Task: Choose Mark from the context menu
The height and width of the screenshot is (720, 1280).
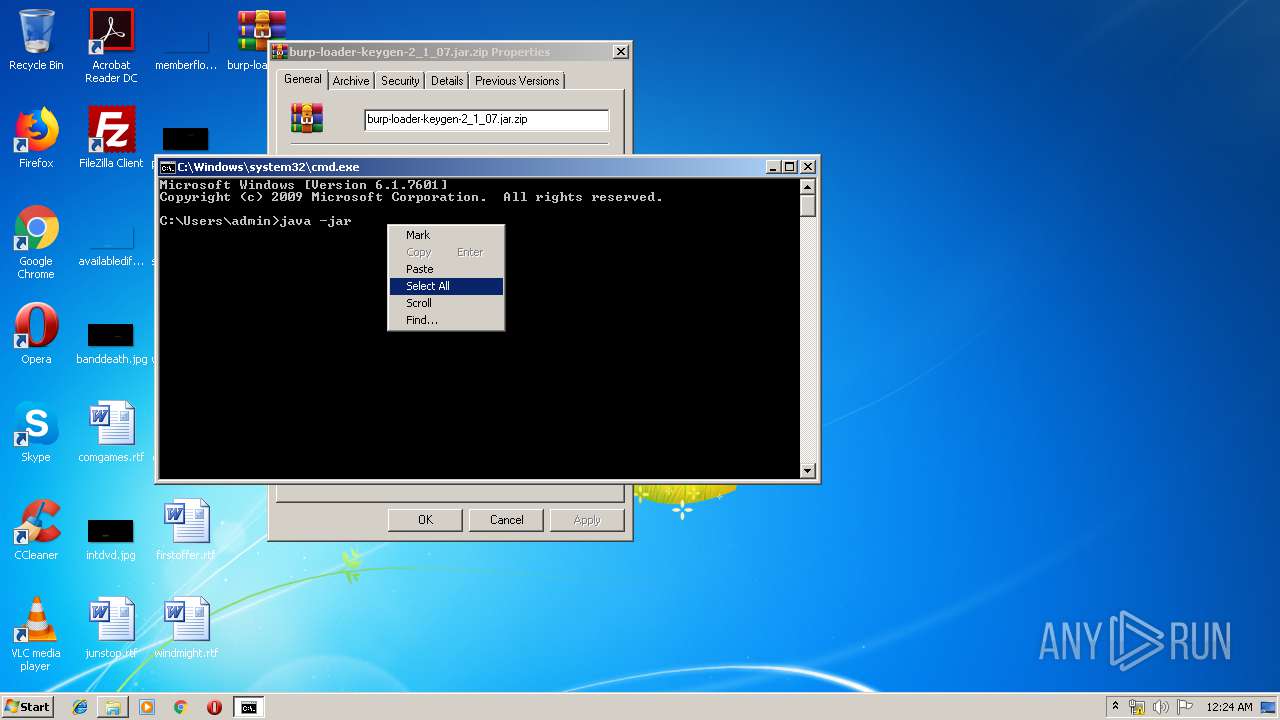Action: point(446,235)
